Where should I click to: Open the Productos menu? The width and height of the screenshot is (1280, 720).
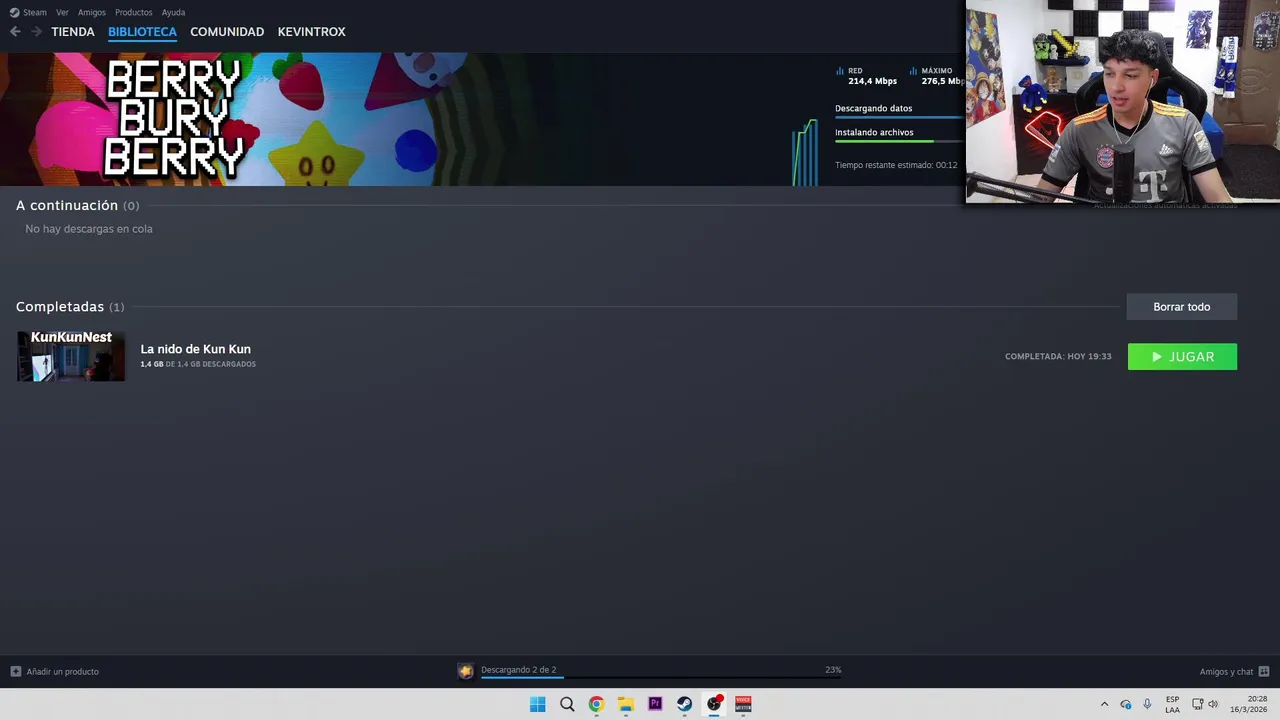point(133,12)
